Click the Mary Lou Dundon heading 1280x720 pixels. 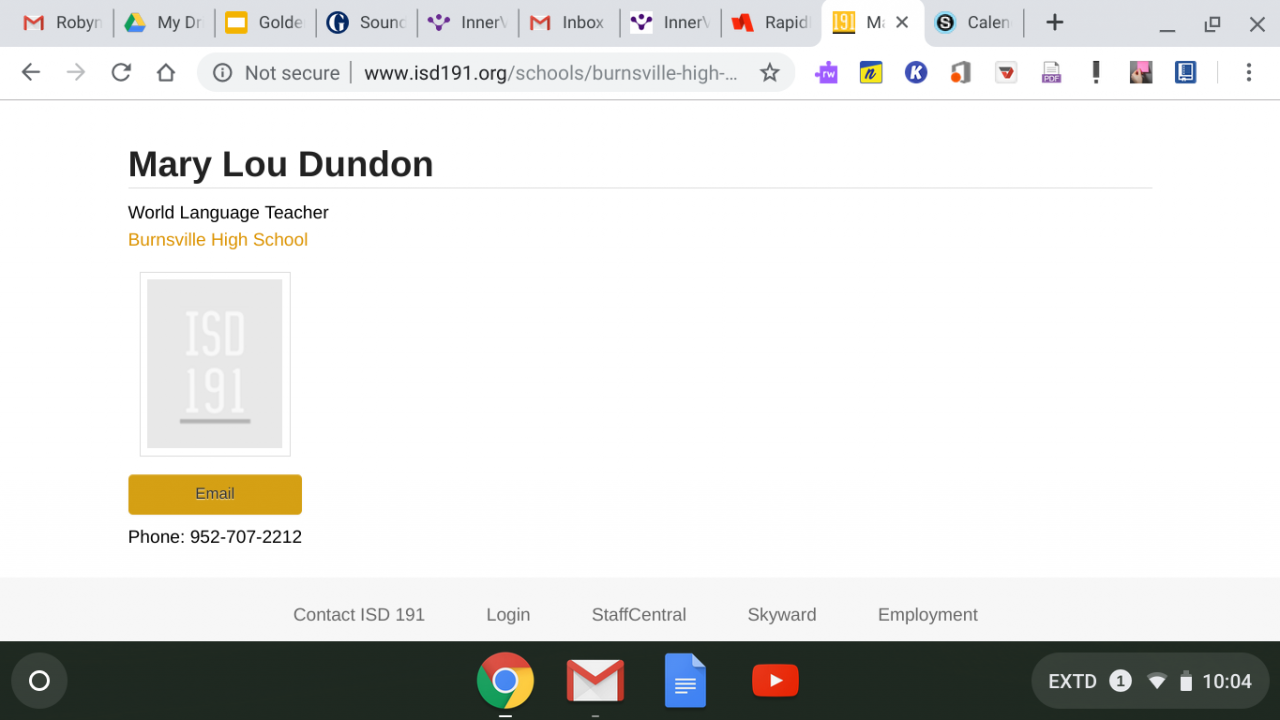pyautogui.click(x=281, y=164)
